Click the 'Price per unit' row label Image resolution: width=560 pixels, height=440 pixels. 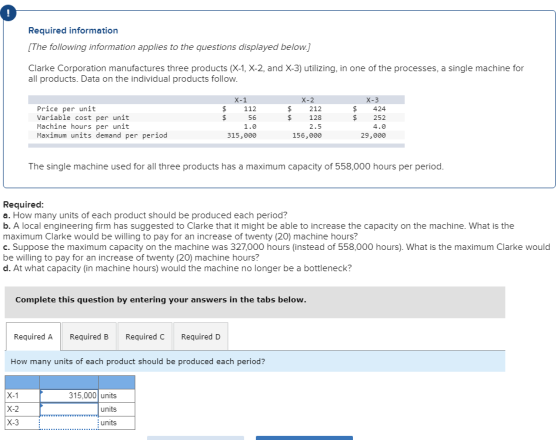66,109
